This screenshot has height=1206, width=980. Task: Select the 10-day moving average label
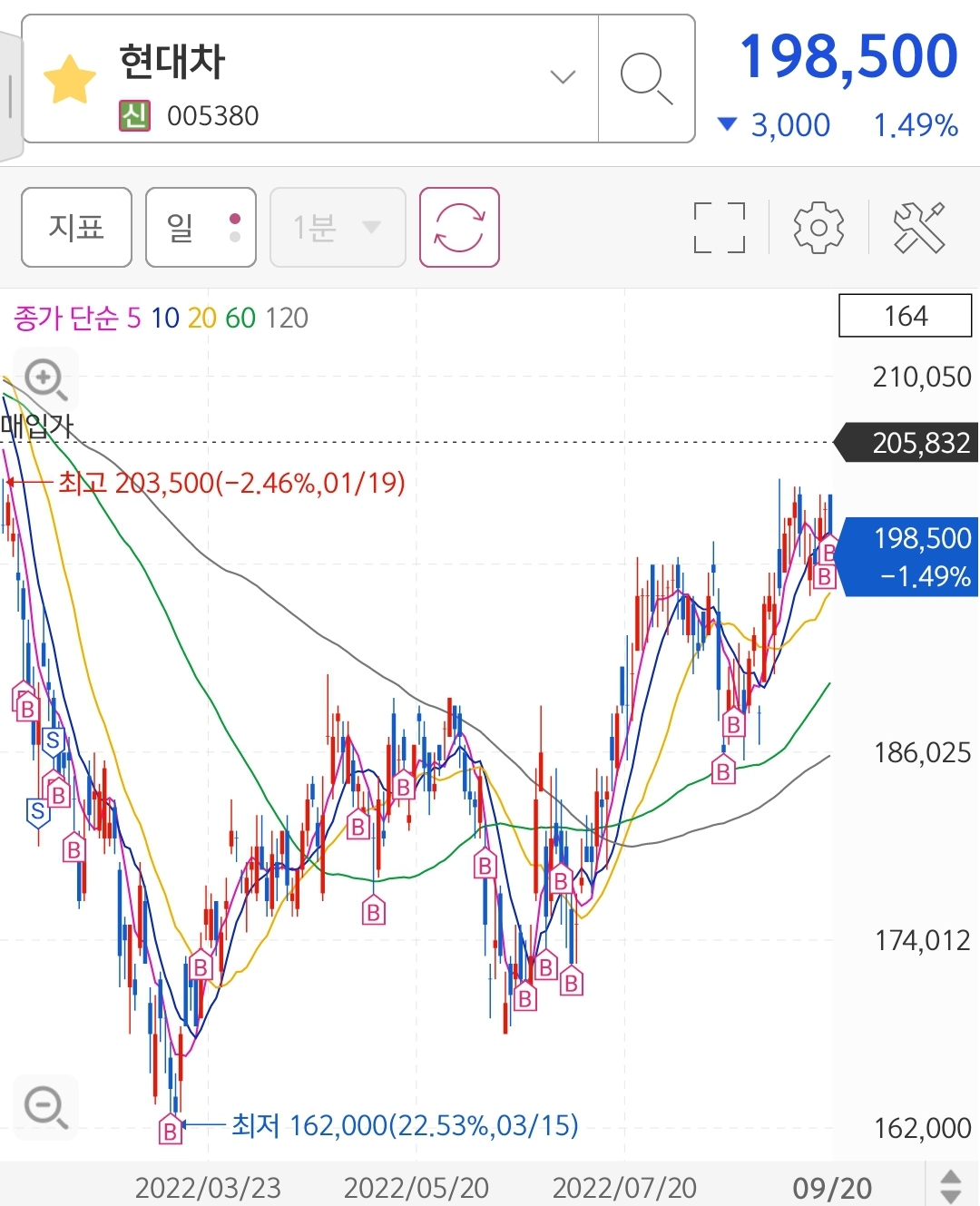click(x=165, y=318)
